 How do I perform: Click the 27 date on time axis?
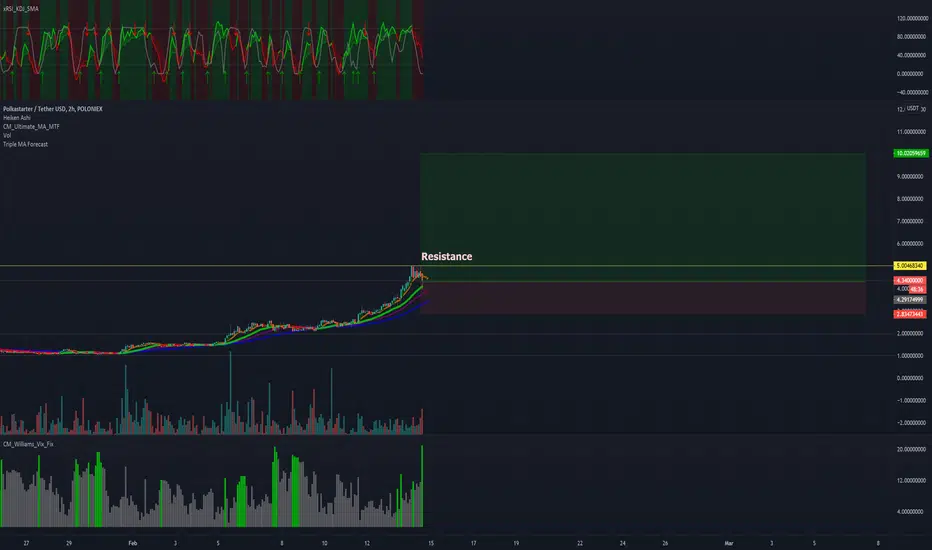(x=26, y=543)
